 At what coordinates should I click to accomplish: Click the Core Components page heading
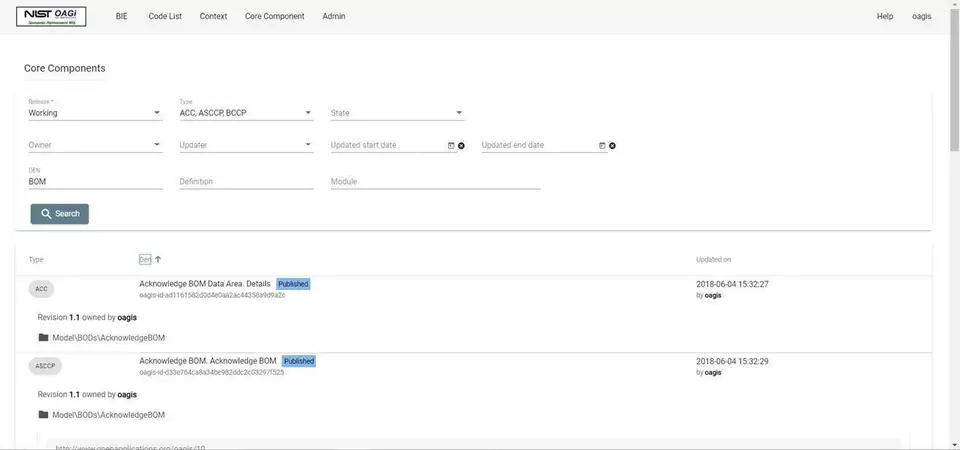pos(64,68)
